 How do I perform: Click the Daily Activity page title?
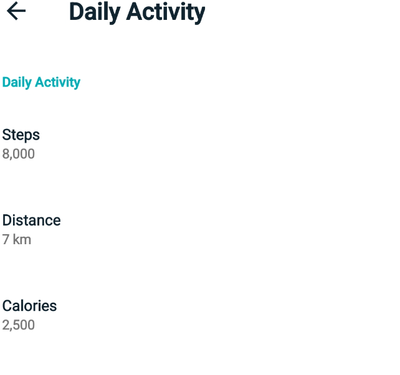[137, 12]
